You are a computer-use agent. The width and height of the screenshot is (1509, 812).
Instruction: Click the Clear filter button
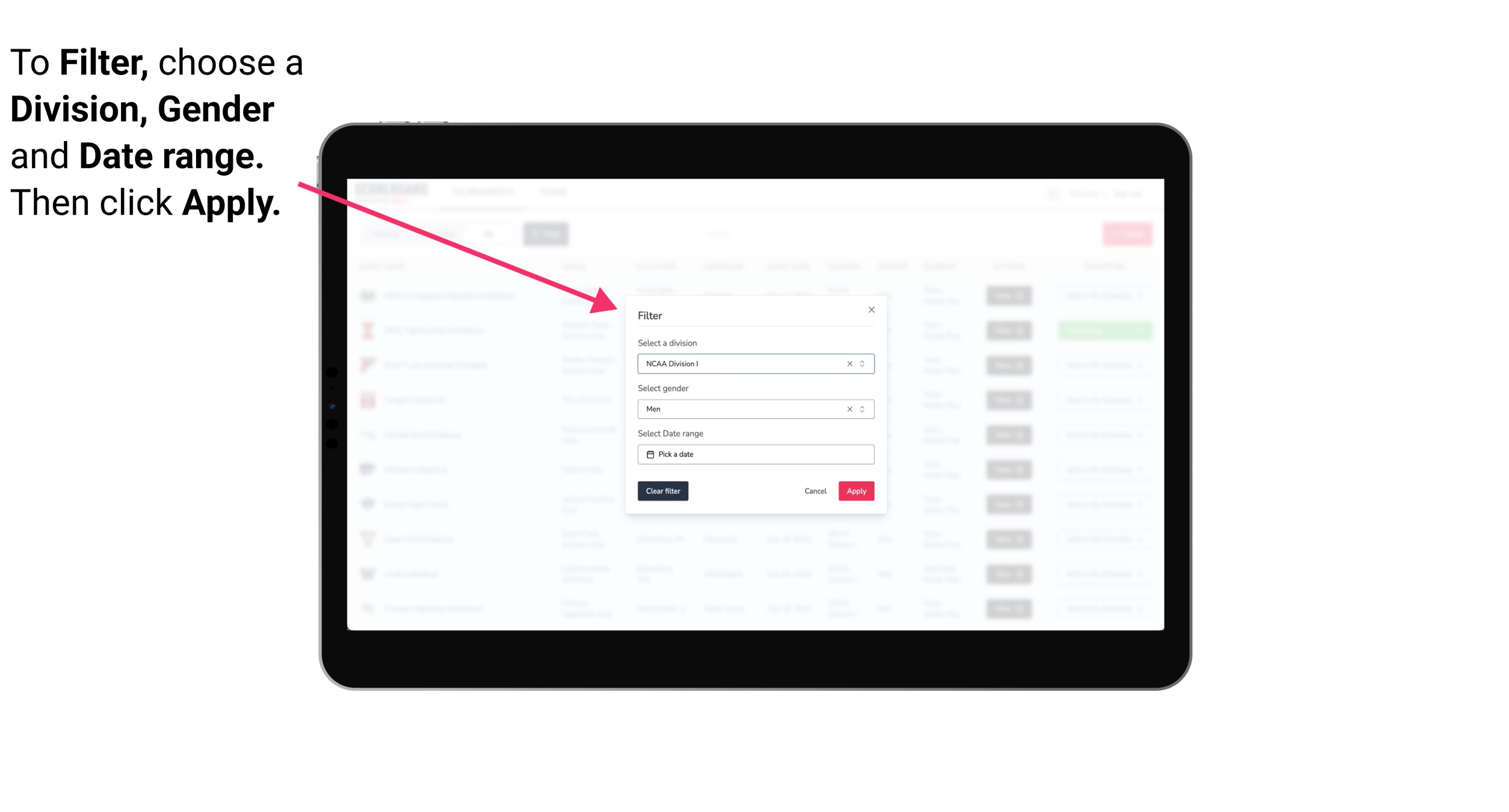point(663,491)
